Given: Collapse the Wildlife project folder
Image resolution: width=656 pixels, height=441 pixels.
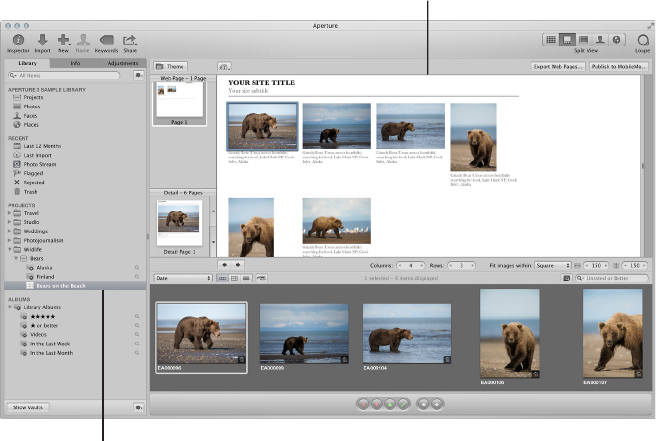Looking at the screenshot, I should coord(10,247).
